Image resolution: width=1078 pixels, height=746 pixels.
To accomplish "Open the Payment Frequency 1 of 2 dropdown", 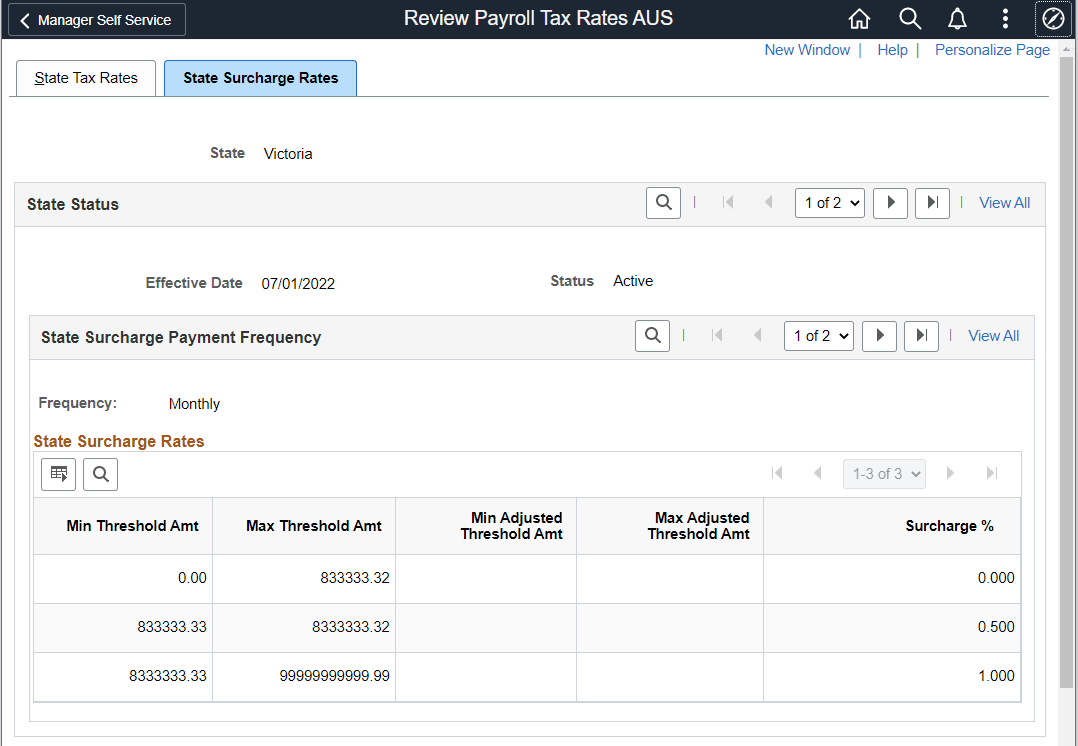I will tap(818, 335).
